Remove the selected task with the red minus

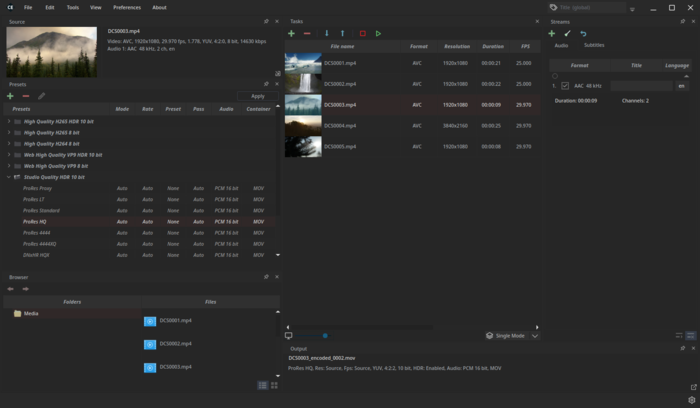307,34
